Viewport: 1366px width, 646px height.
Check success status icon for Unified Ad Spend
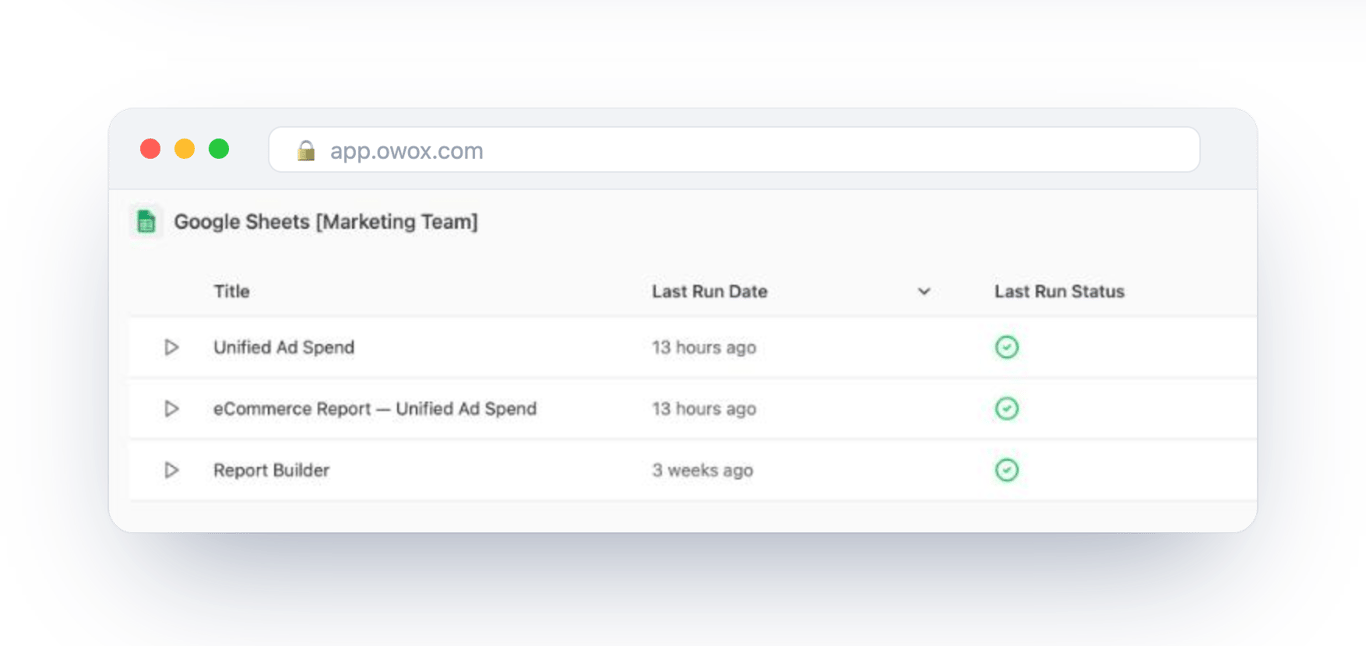pos(1007,347)
